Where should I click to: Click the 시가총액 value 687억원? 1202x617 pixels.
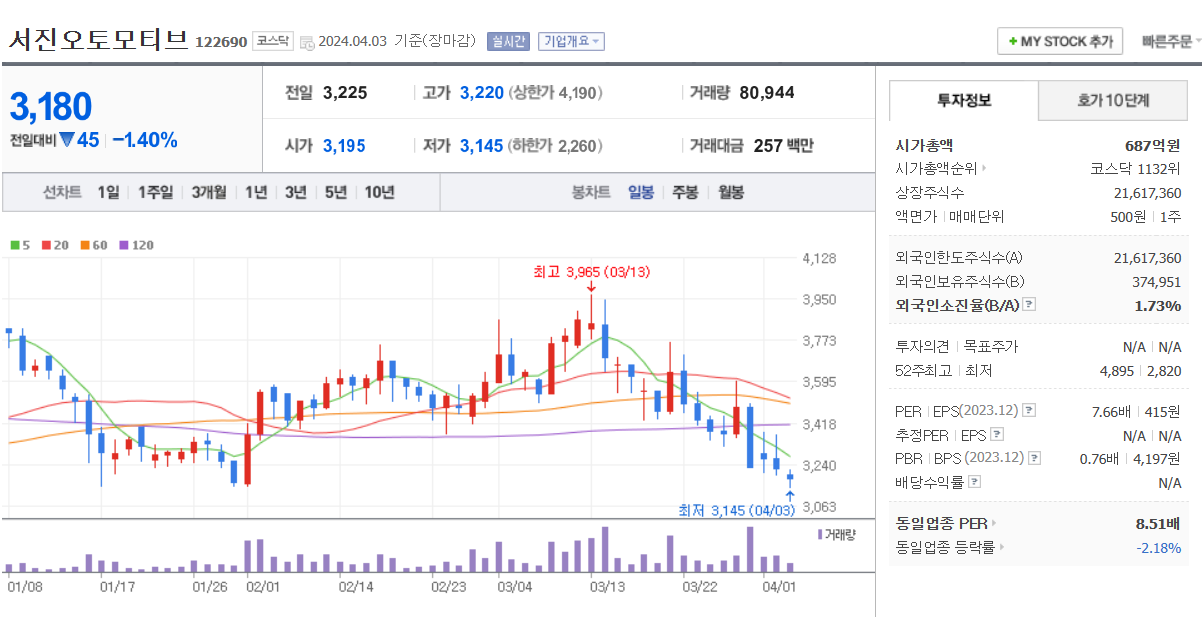tap(1152, 145)
